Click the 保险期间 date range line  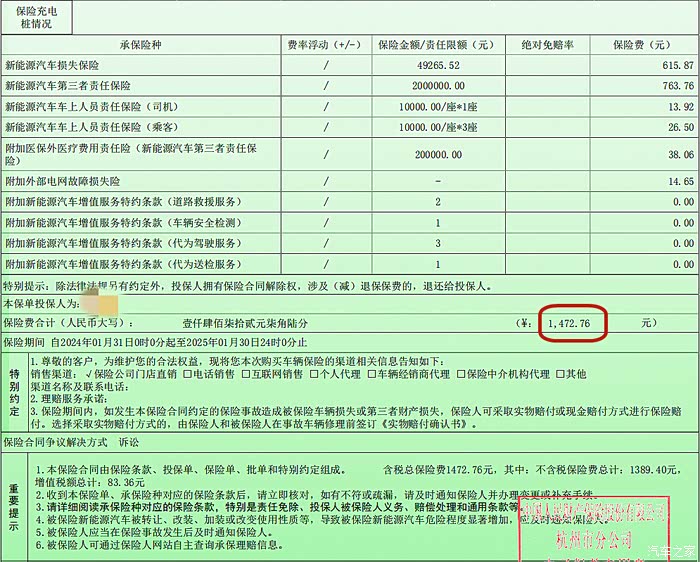click(x=155, y=342)
